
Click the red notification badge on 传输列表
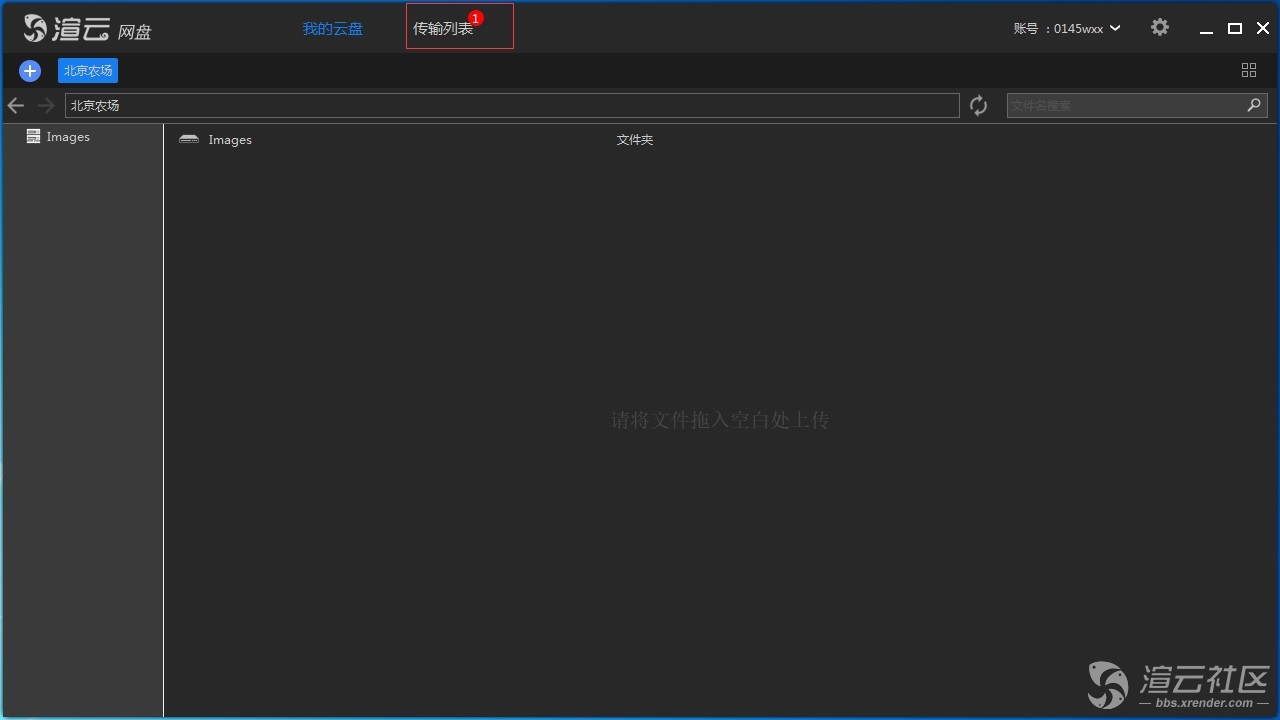tap(476, 18)
